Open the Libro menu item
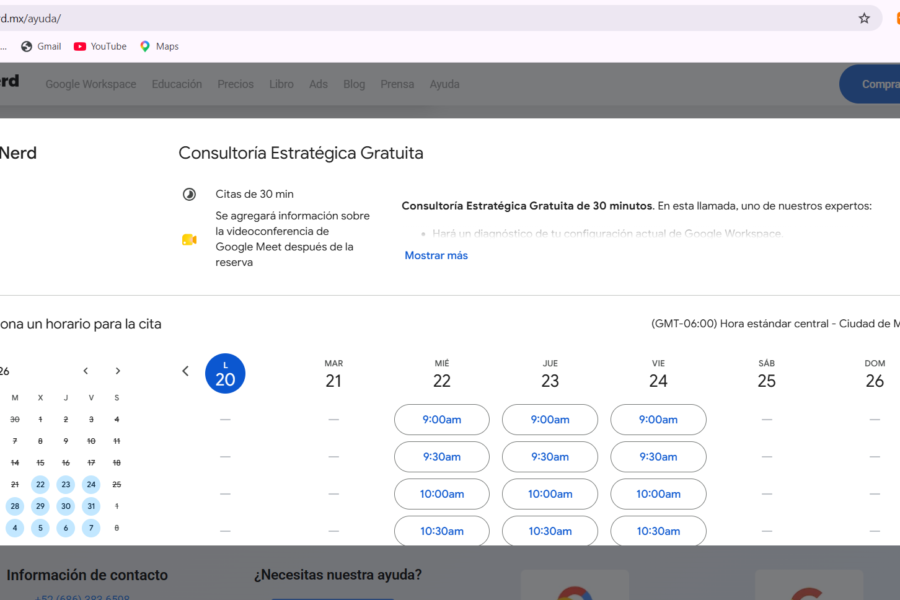The height and width of the screenshot is (600, 900). click(x=281, y=84)
